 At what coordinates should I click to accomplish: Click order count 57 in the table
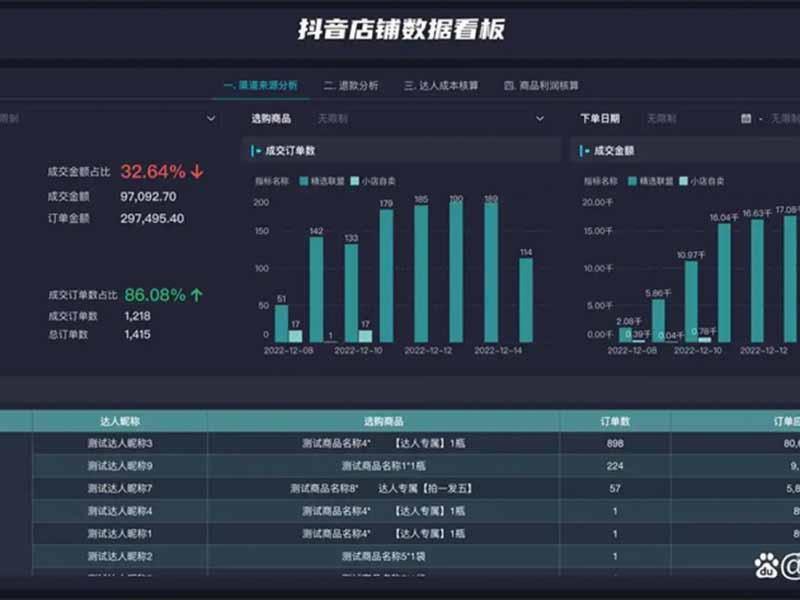[615, 488]
